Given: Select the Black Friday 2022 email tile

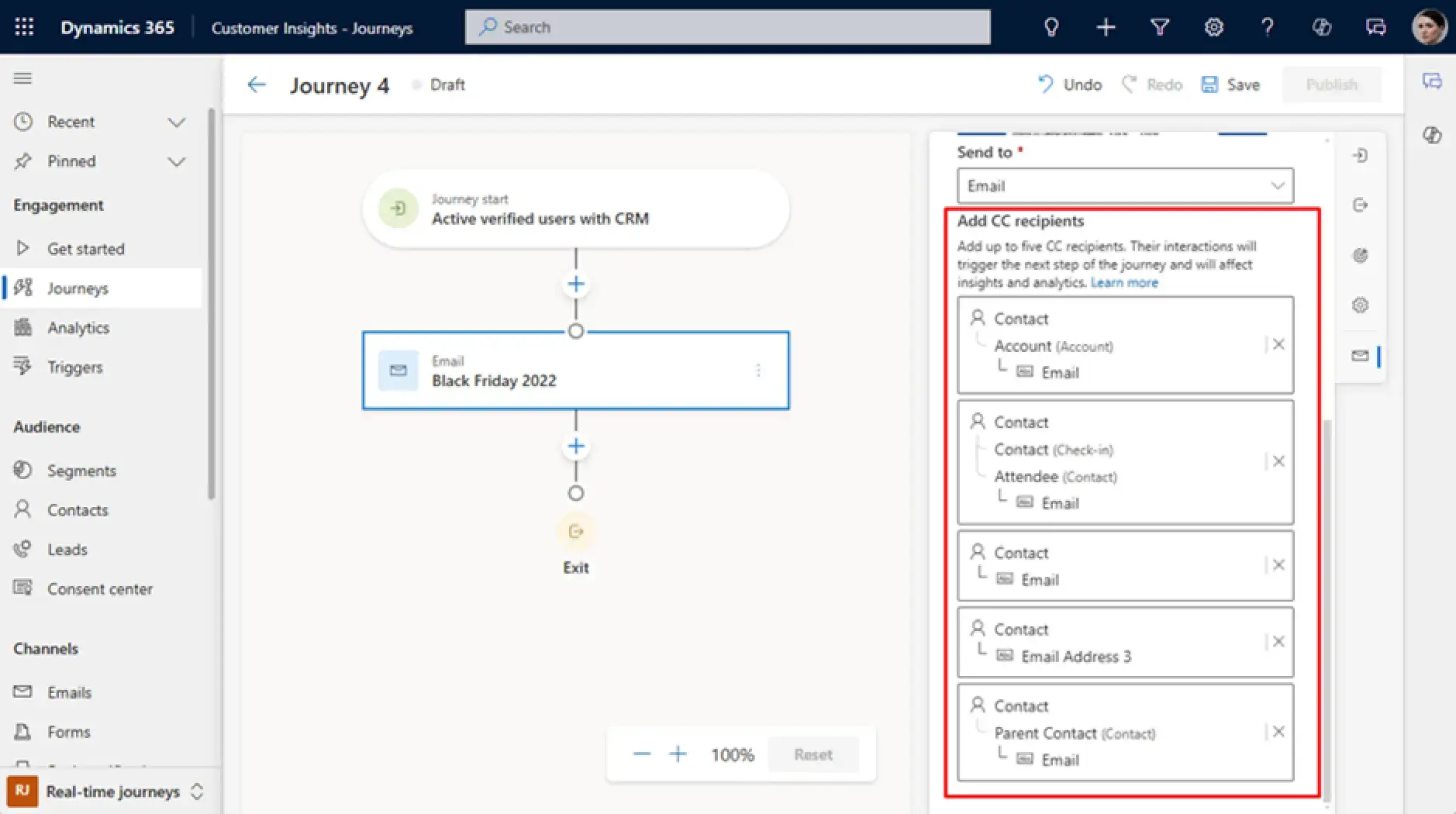Looking at the screenshot, I should (x=575, y=371).
